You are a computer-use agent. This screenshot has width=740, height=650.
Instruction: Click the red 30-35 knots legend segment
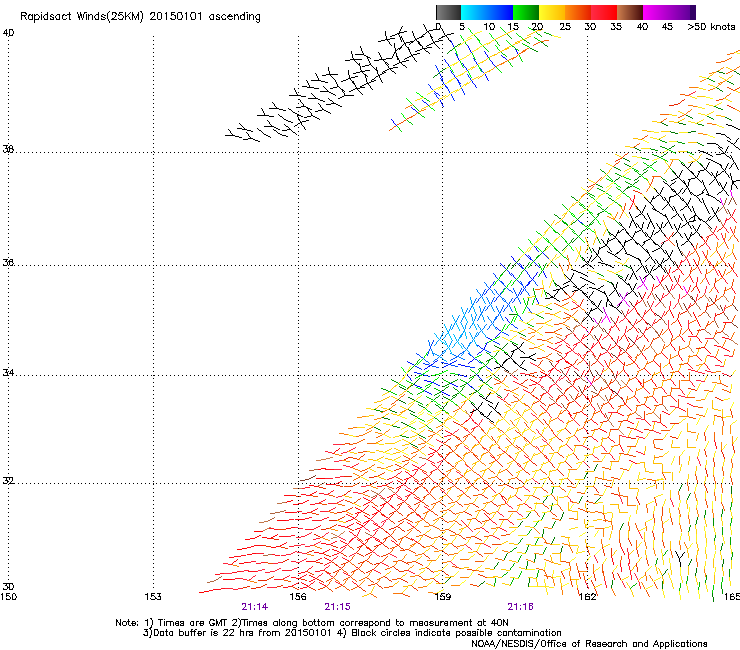coord(604,12)
